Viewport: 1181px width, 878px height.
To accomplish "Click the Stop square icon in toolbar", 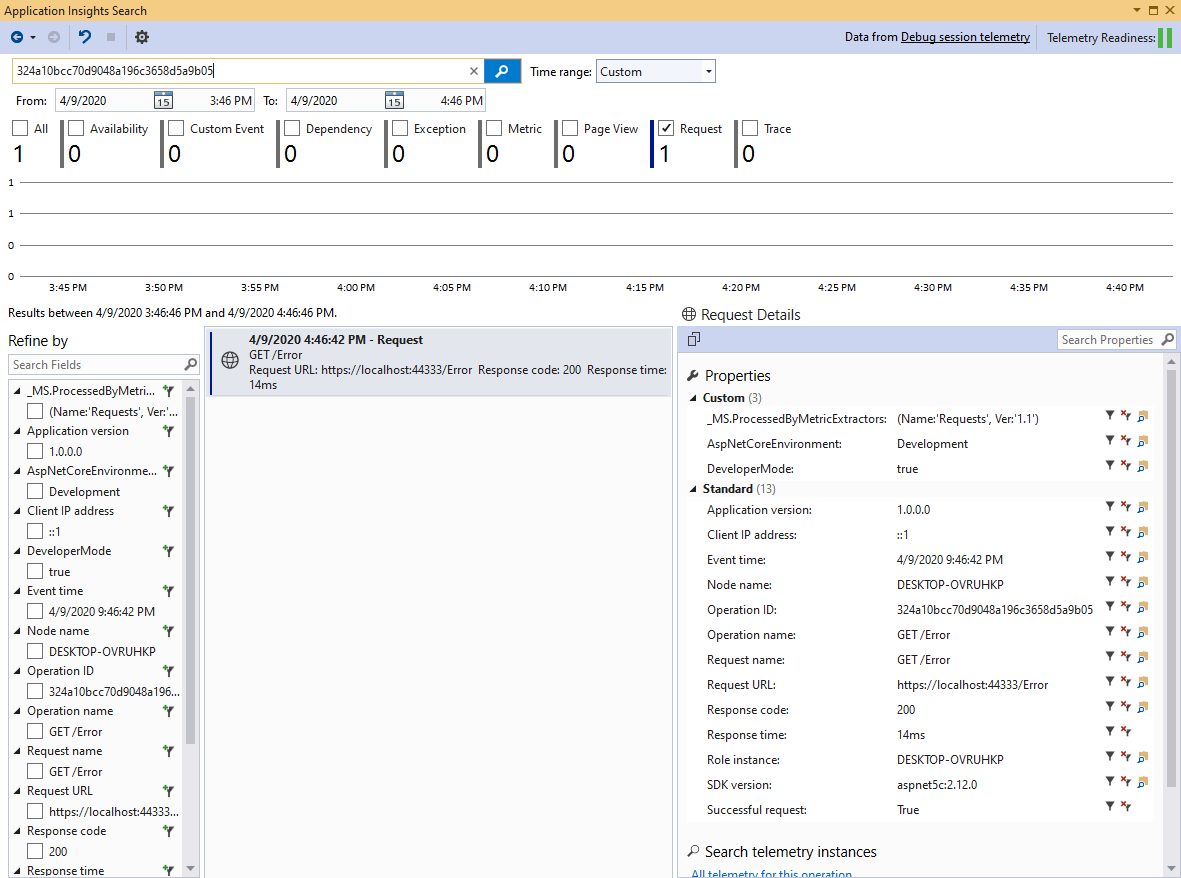I will click(x=111, y=37).
